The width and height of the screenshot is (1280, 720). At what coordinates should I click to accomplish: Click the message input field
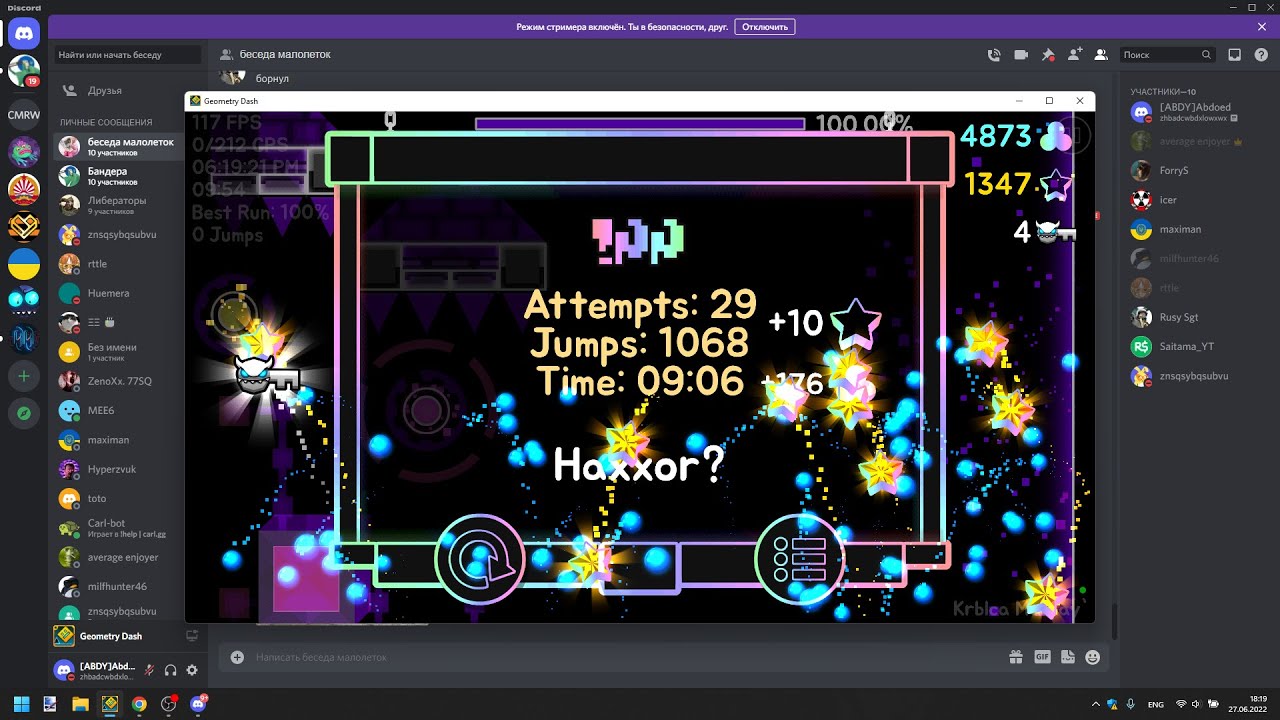[625, 657]
